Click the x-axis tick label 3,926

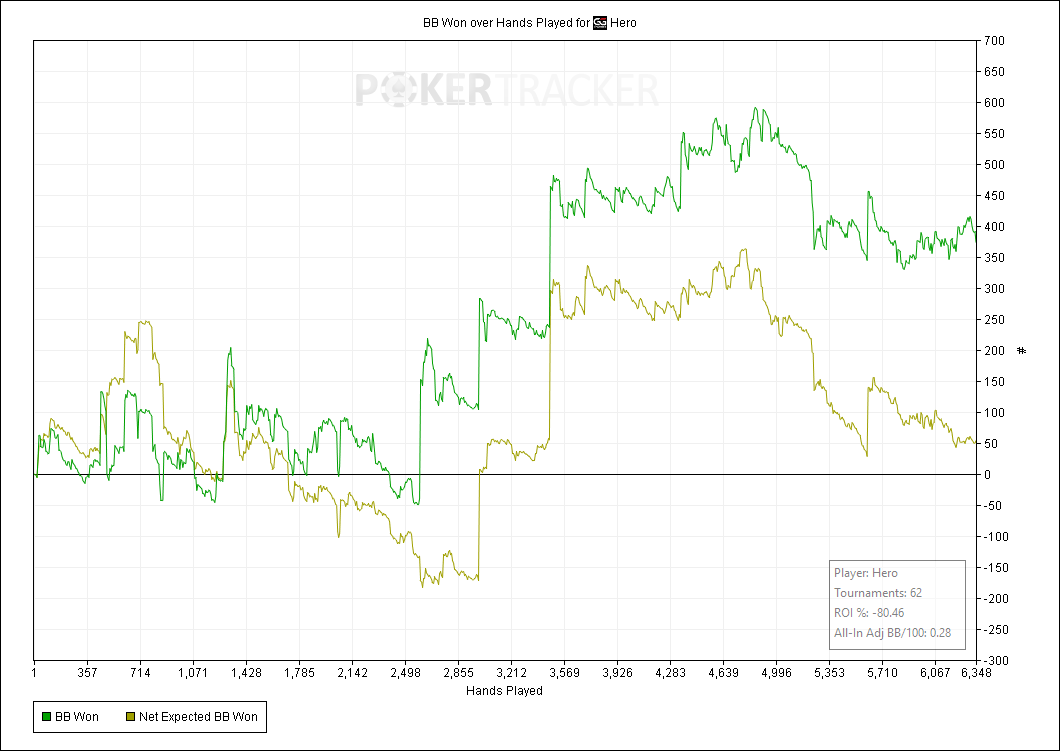tap(617, 673)
